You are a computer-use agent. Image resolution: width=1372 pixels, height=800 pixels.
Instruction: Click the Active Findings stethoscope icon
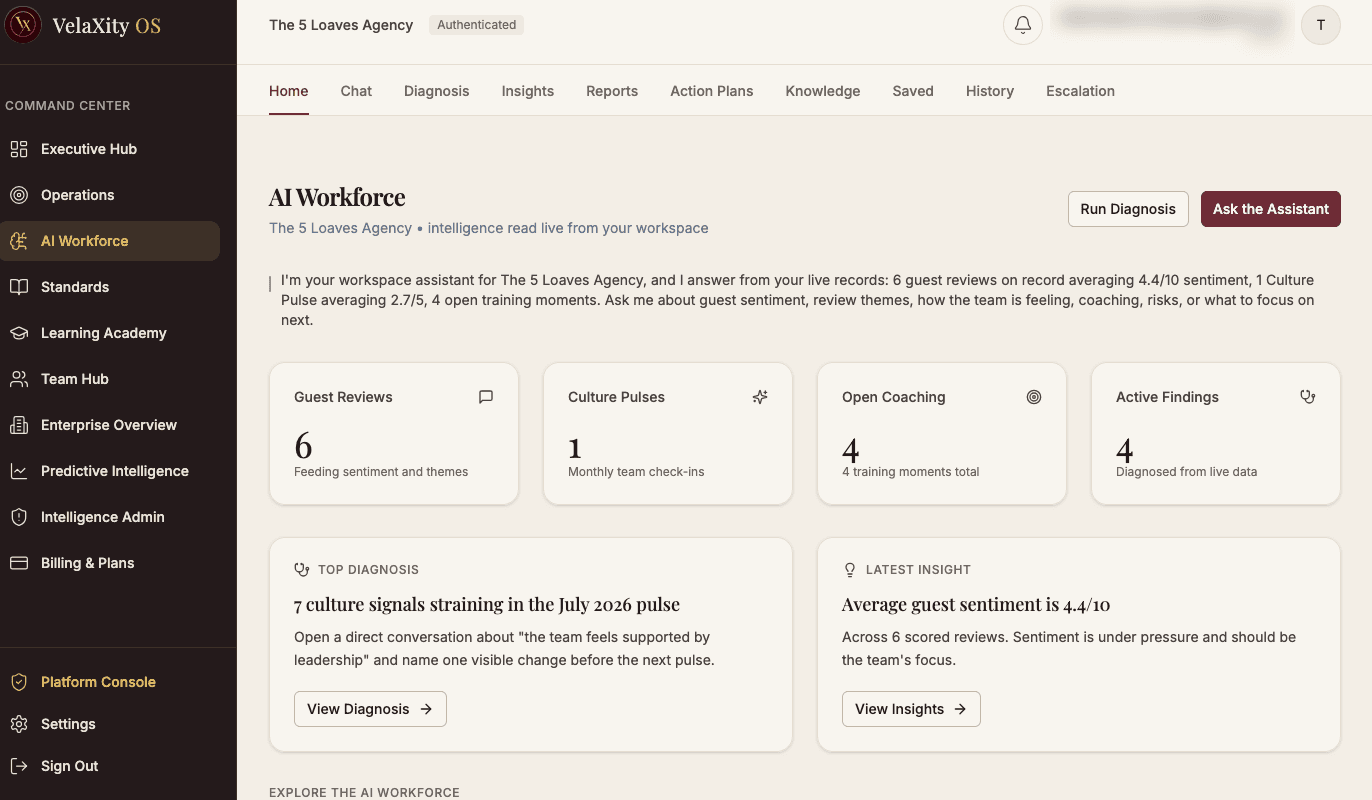pyautogui.click(x=1307, y=397)
